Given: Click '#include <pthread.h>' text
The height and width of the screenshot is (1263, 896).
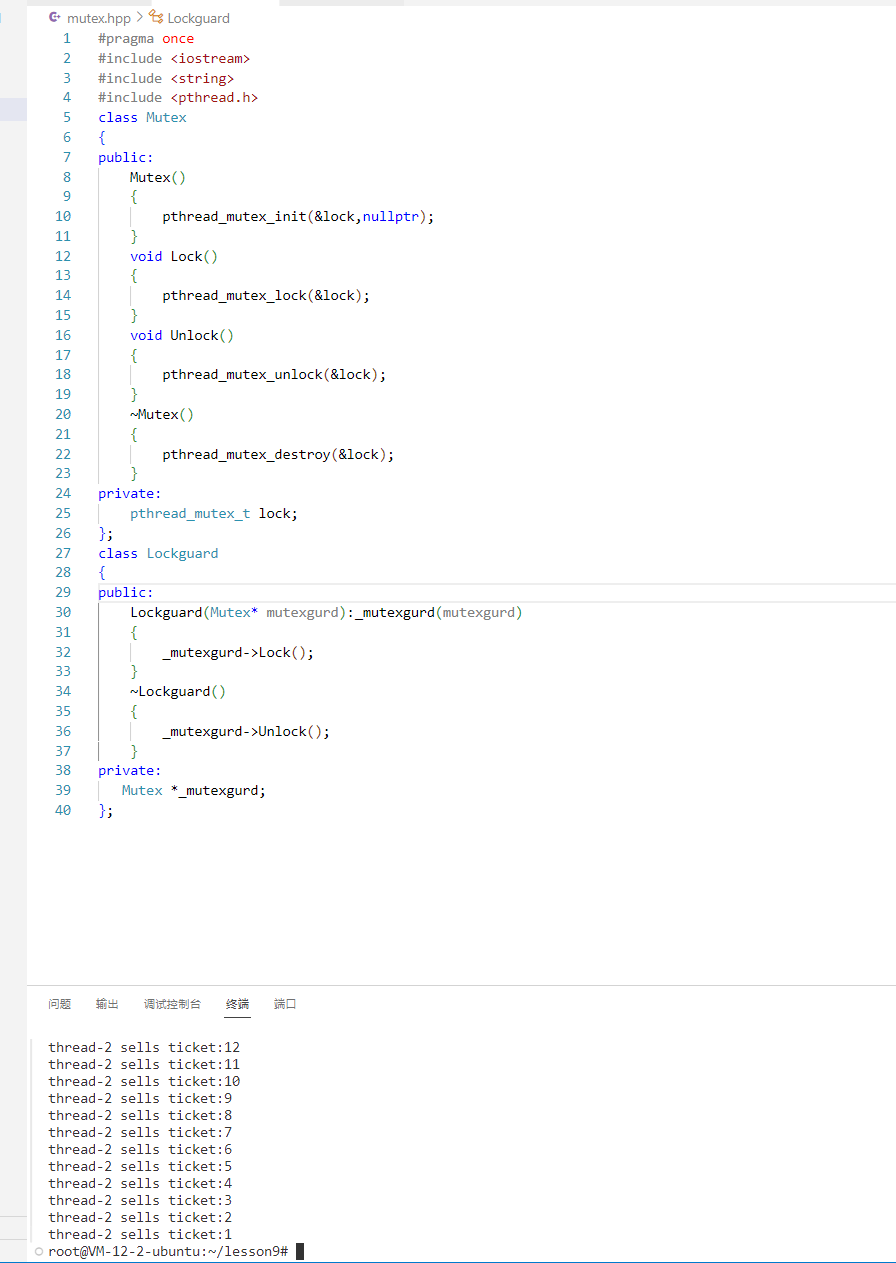Looking at the screenshot, I should tap(178, 97).
